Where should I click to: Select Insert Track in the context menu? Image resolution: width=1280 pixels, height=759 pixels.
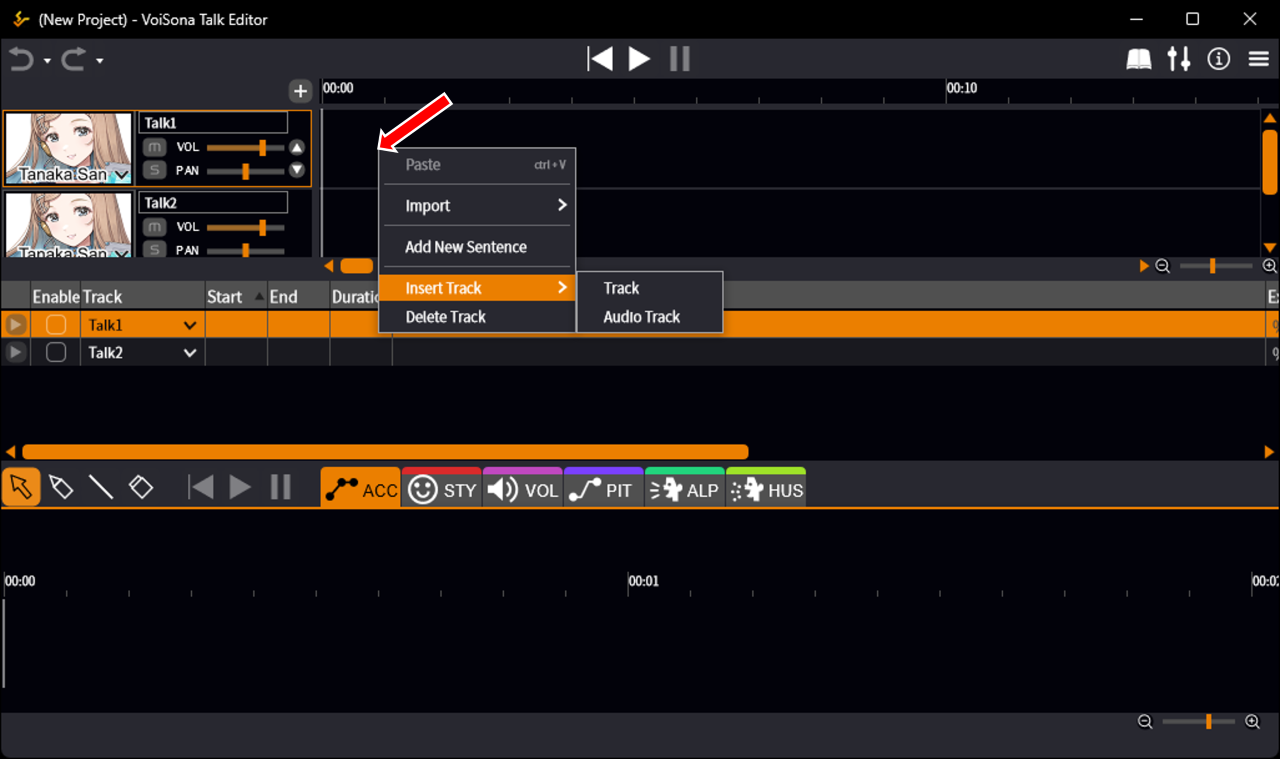pyautogui.click(x=477, y=288)
